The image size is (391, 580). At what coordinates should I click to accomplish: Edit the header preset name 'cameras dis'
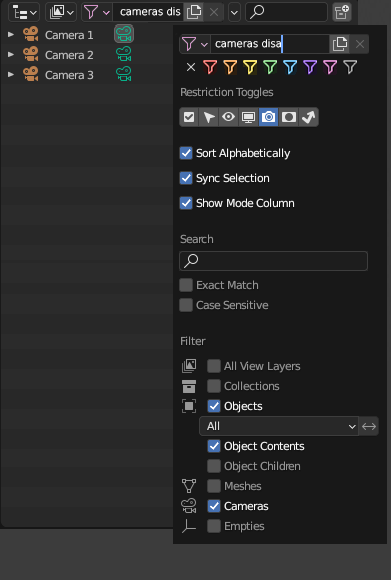(148, 12)
